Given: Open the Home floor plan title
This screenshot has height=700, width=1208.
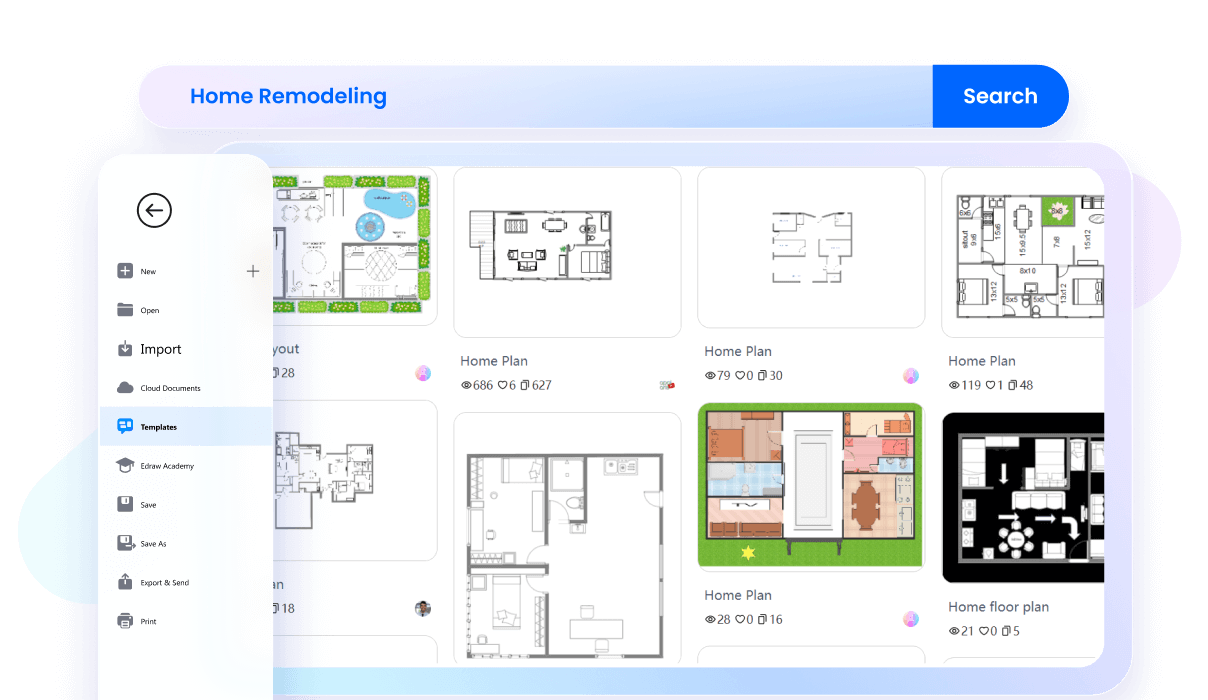Looking at the screenshot, I should click(998, 607).
